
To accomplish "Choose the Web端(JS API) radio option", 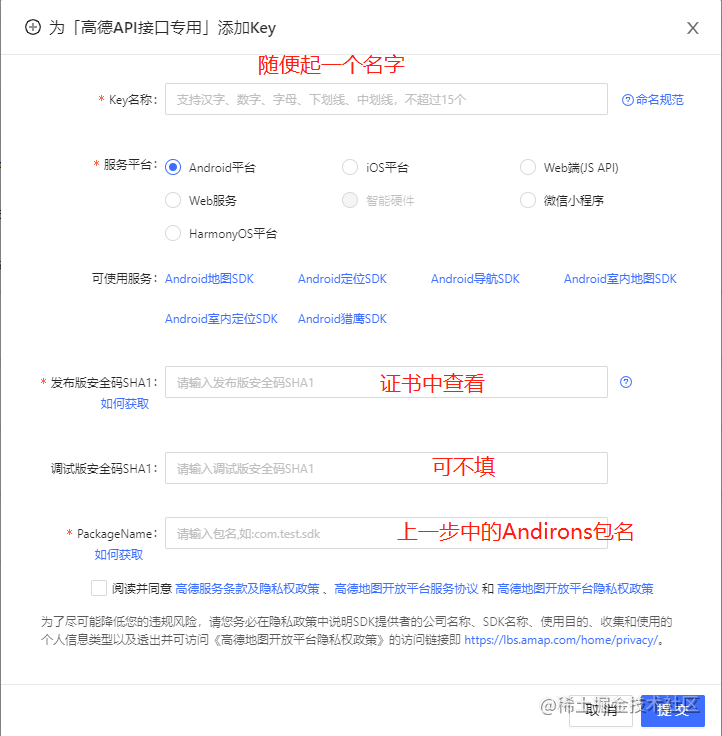I will click(528, 167).
